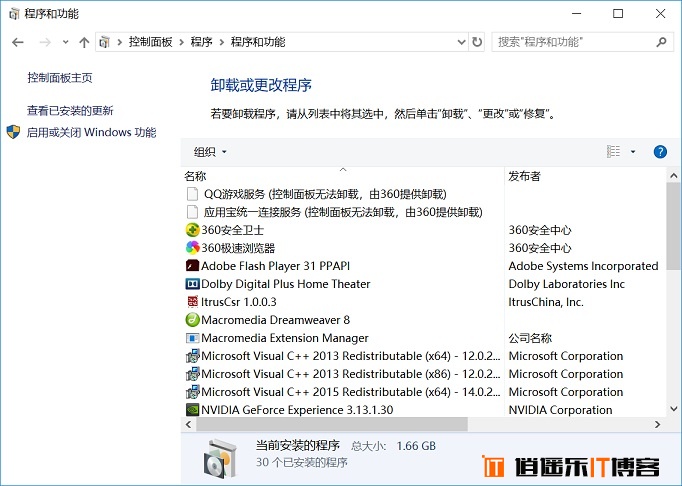Open the 组织 dropdown menu
Viewport: 682px width, 486px height.
point(210,152)
